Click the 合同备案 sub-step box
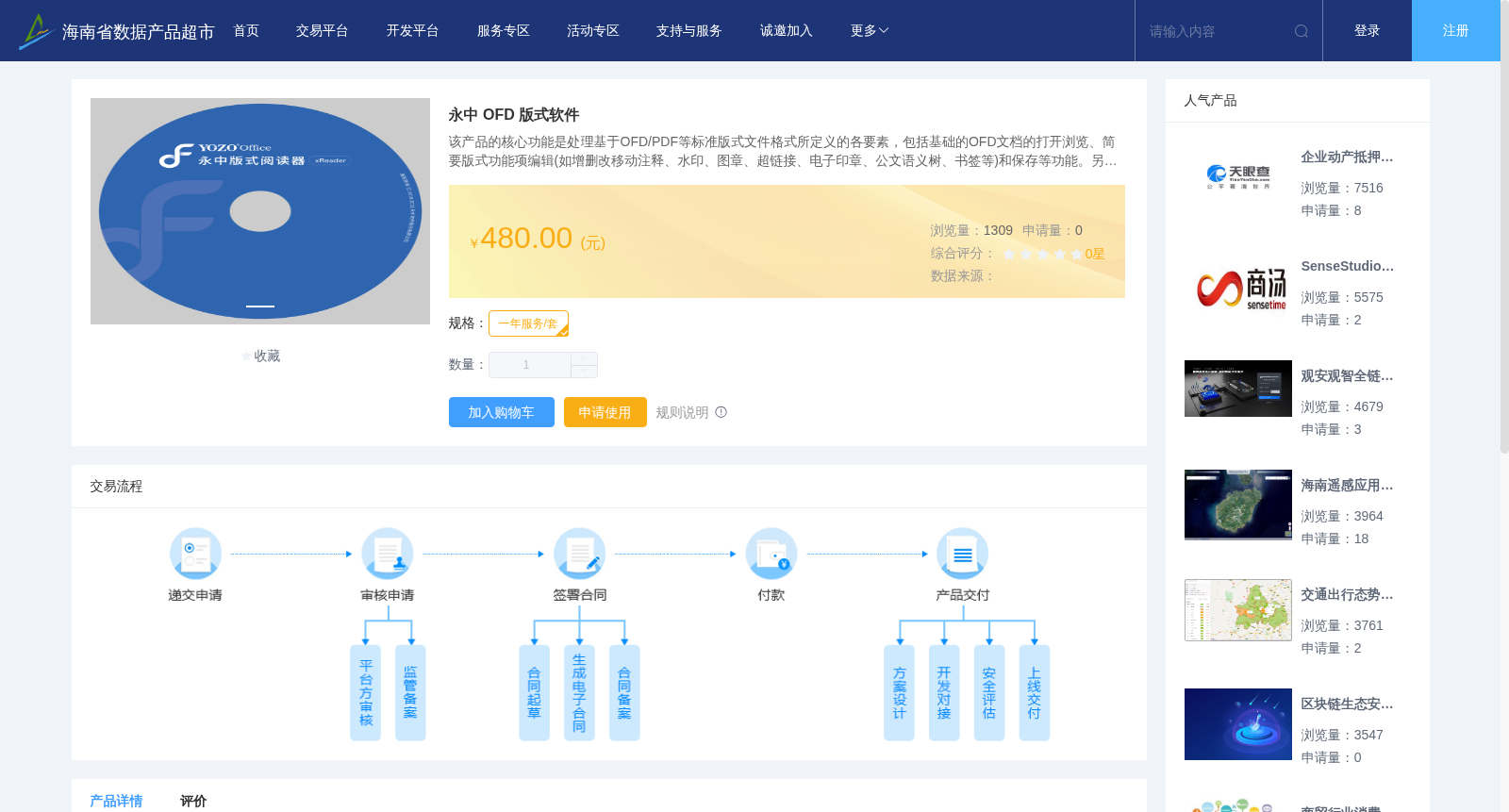Viewport: 1509px width, 812px height. click(x=624, y=692)
